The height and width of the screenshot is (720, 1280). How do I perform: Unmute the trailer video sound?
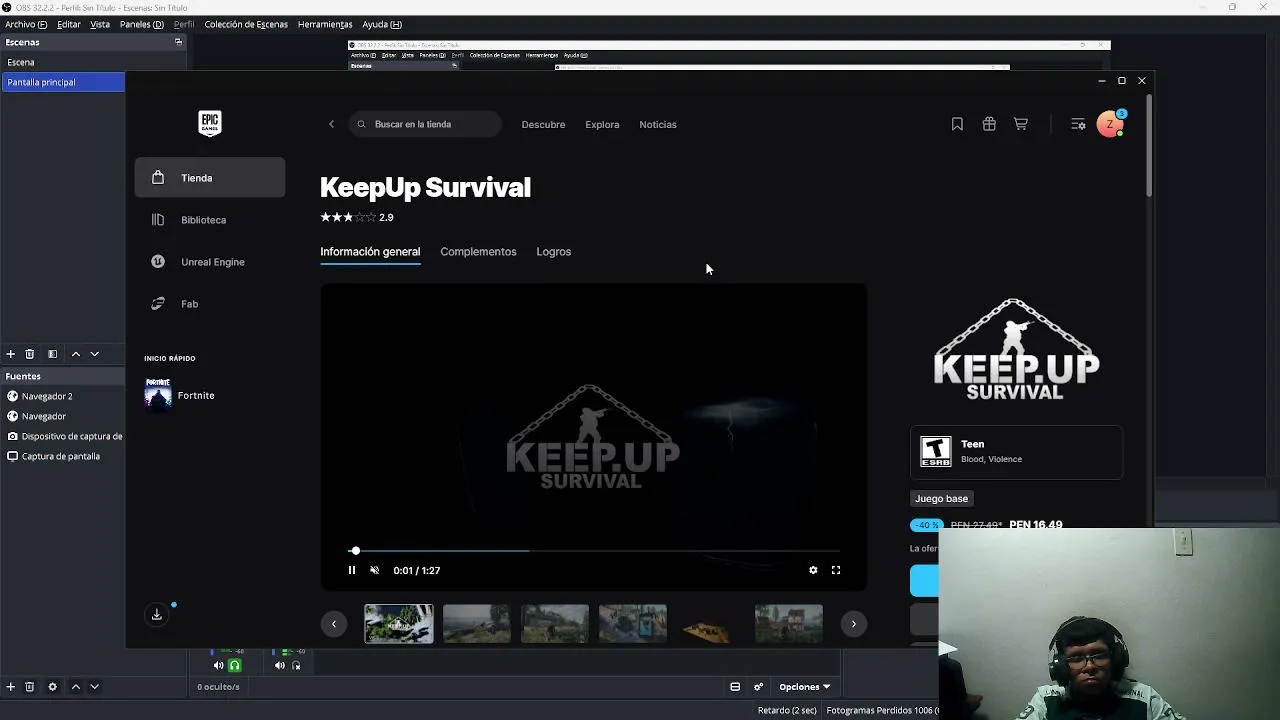pyautogui.click(x=375, y=570)
